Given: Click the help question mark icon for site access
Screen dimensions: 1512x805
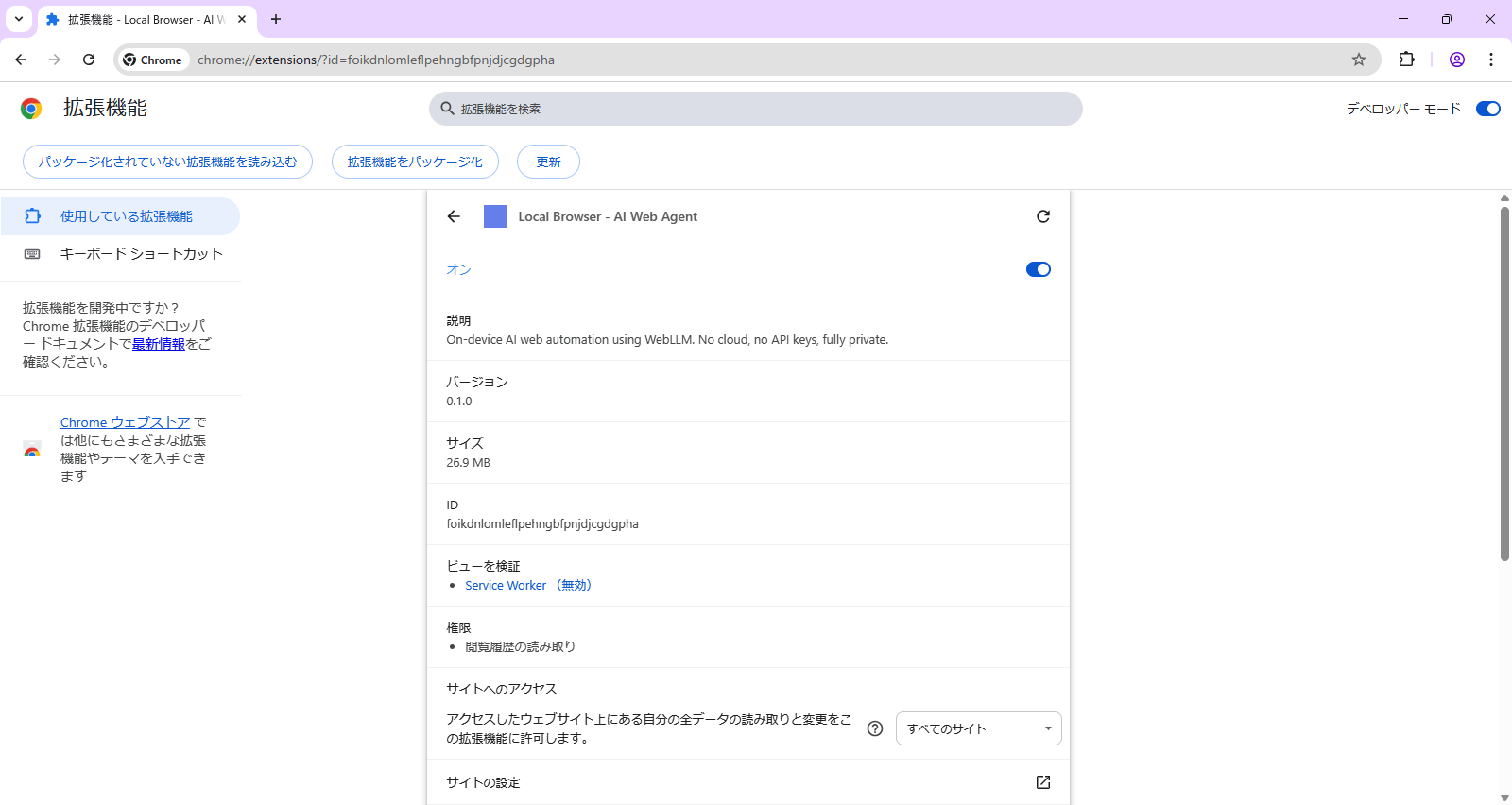Looking at the screenshot, I should click(875, 728).
